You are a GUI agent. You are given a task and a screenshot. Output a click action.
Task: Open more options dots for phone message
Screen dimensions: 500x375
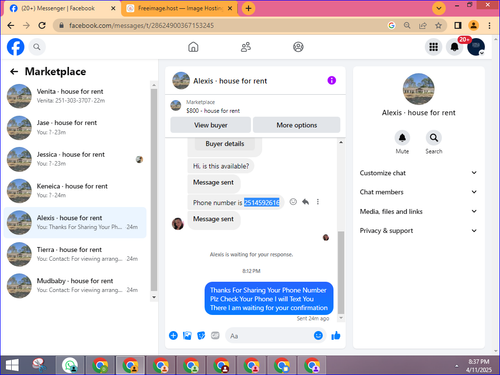coord(318,202)
